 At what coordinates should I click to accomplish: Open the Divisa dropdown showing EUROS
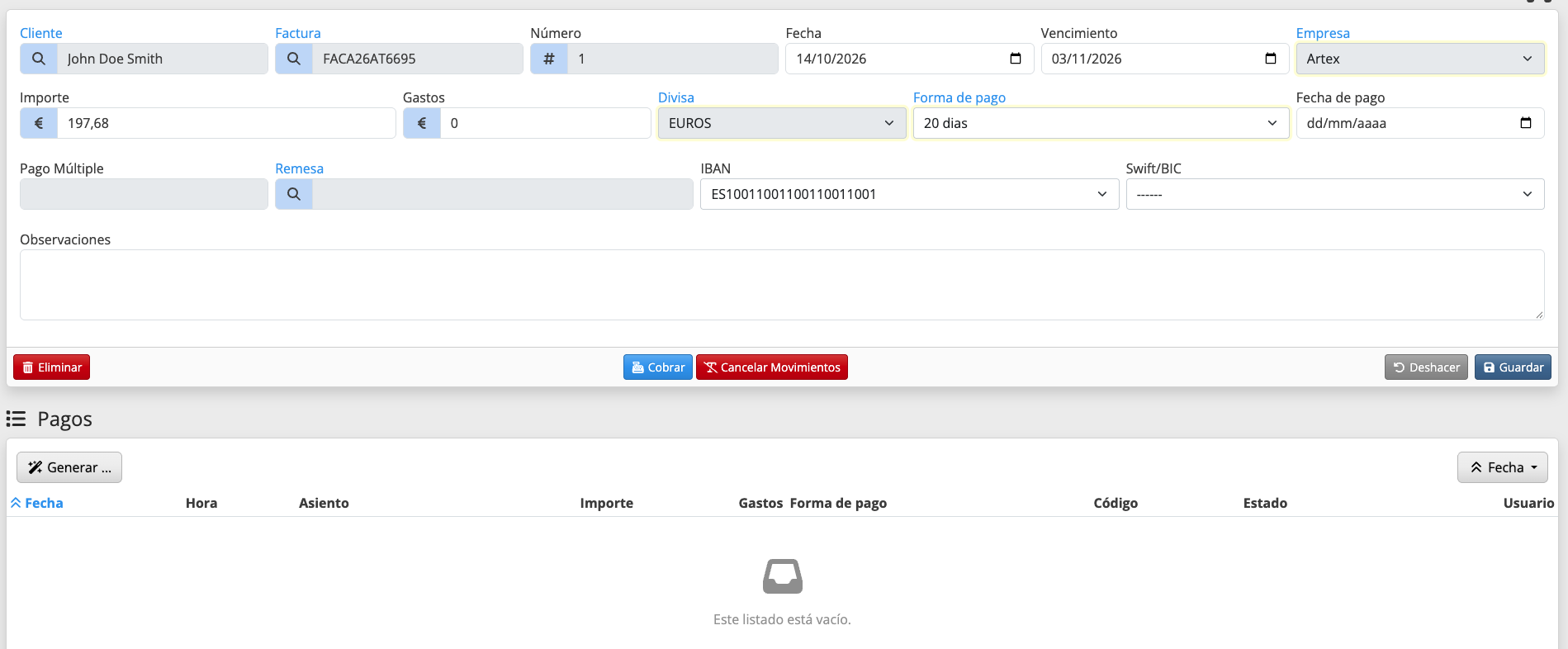coord(782,123)
